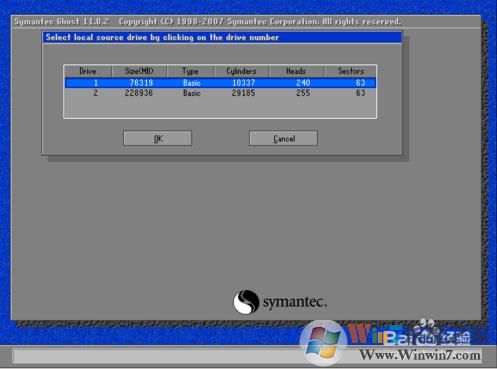Click the OK button

[157, 138]
